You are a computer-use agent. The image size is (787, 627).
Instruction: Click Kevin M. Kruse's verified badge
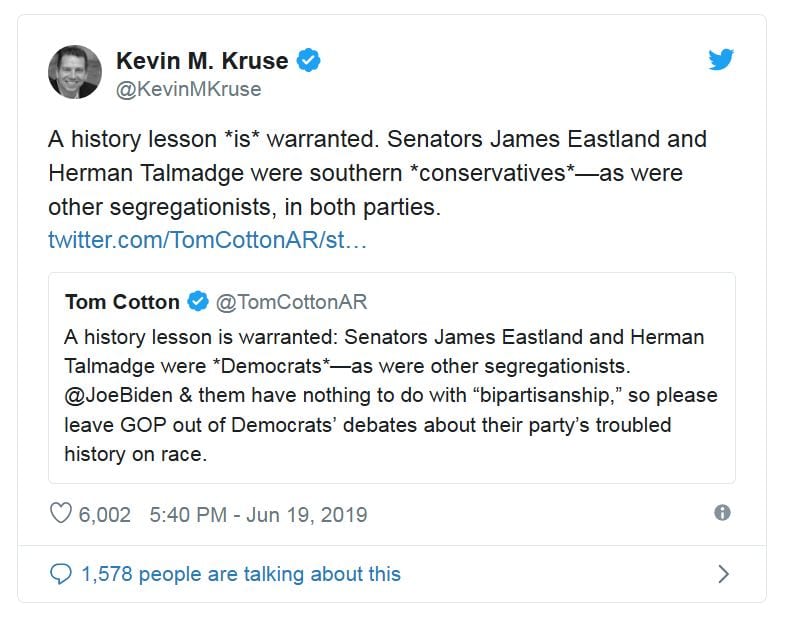point(309,61)
